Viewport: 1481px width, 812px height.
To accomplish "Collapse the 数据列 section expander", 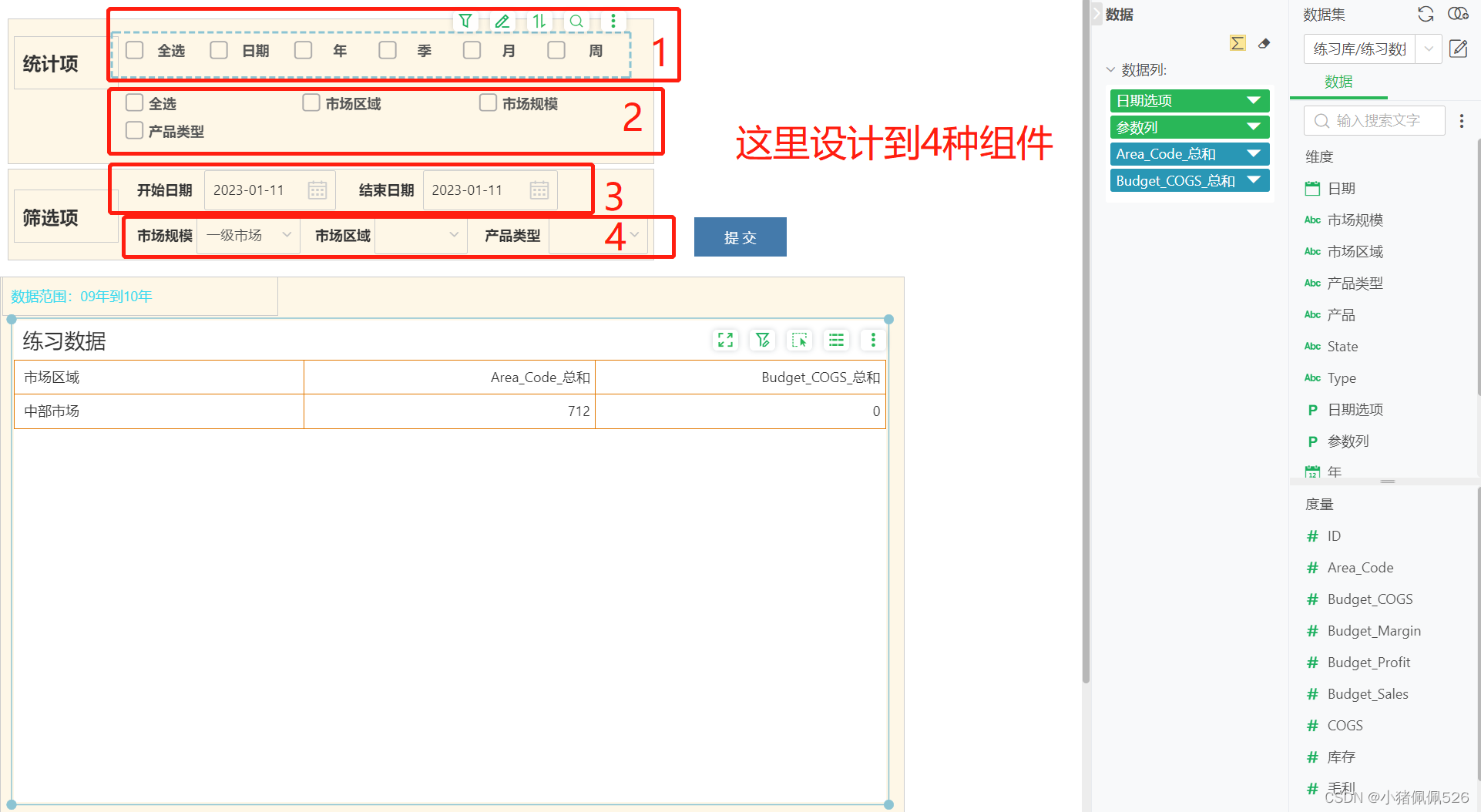I will 1110,69.
